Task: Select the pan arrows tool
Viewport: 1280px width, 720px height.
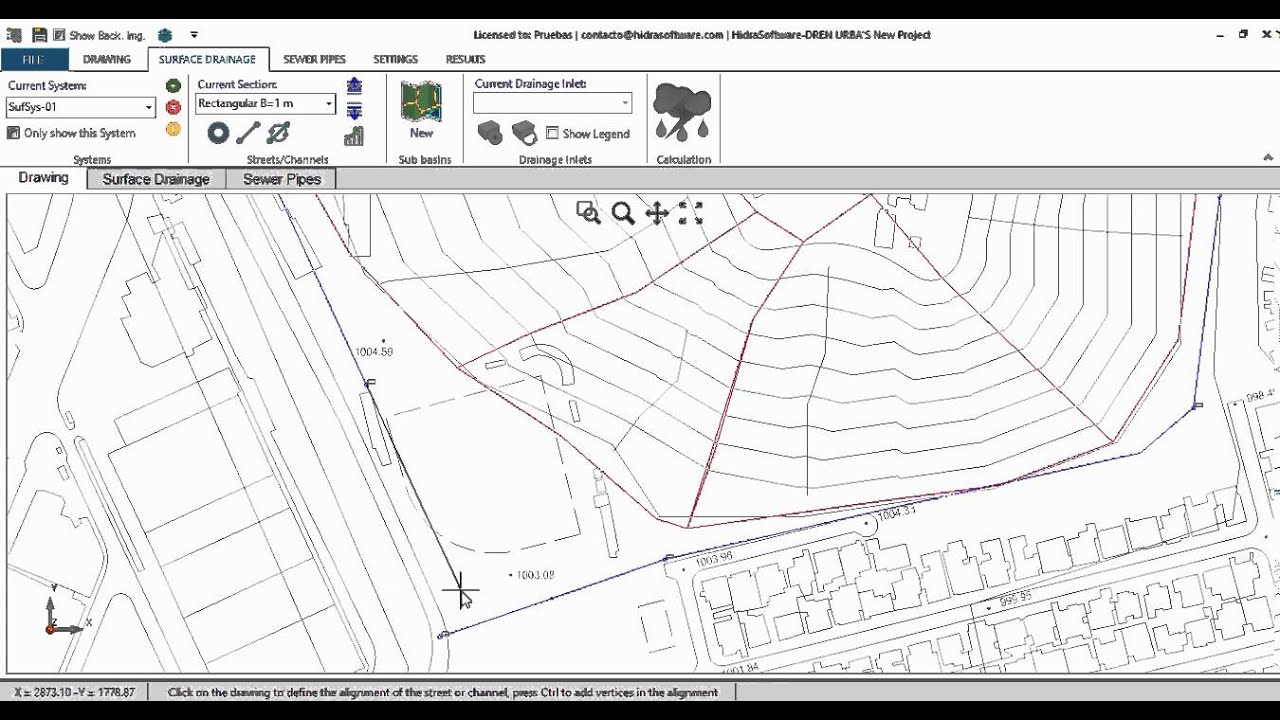Action: click(x=657, y=213)
